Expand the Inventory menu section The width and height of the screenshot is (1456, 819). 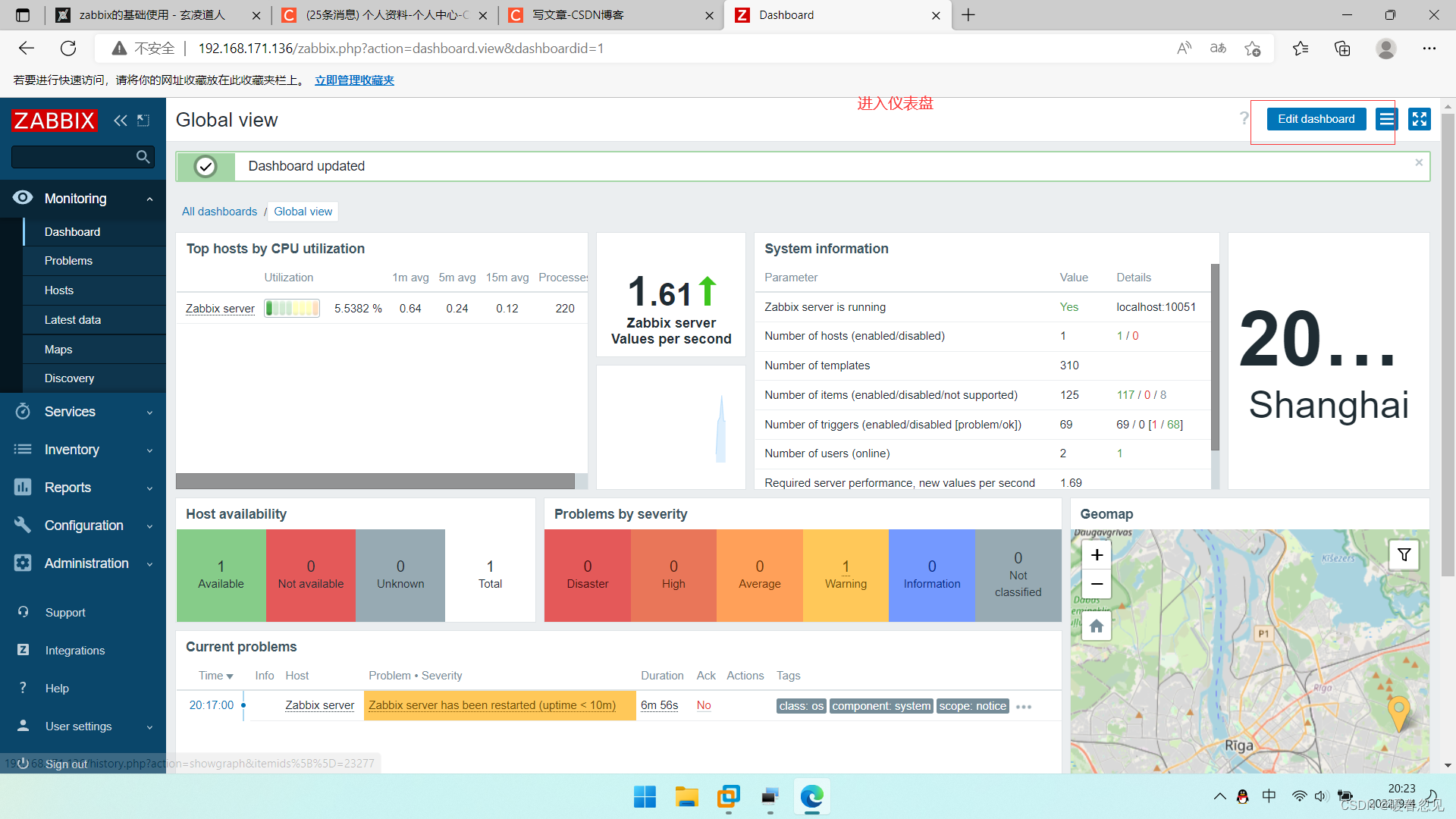tap(83, 450)
